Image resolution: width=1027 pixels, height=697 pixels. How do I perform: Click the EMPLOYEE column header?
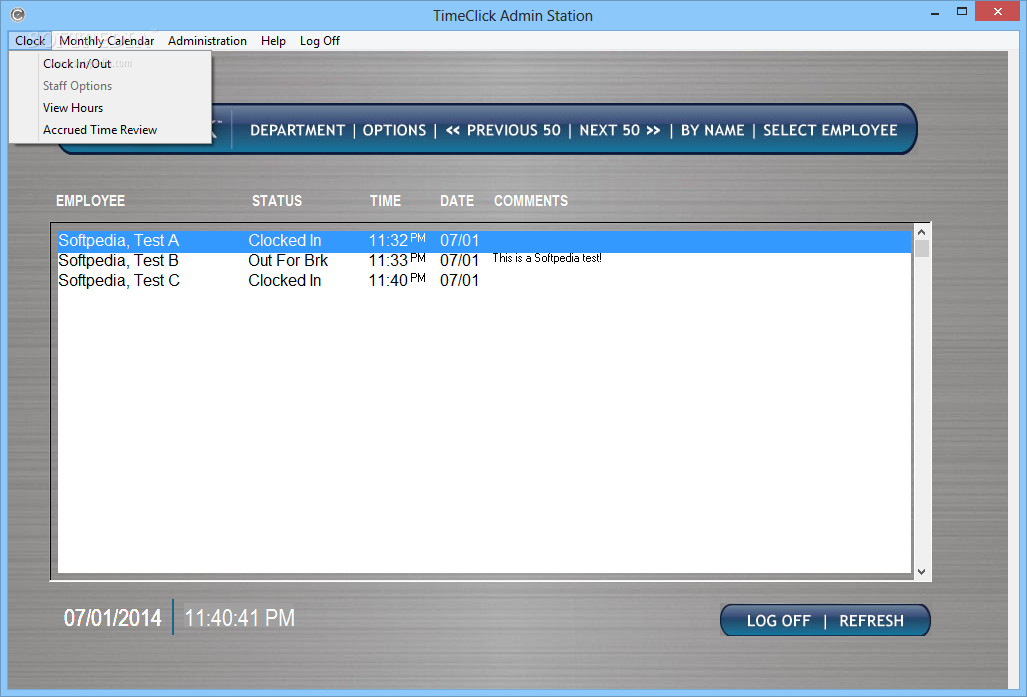point(90,201)
